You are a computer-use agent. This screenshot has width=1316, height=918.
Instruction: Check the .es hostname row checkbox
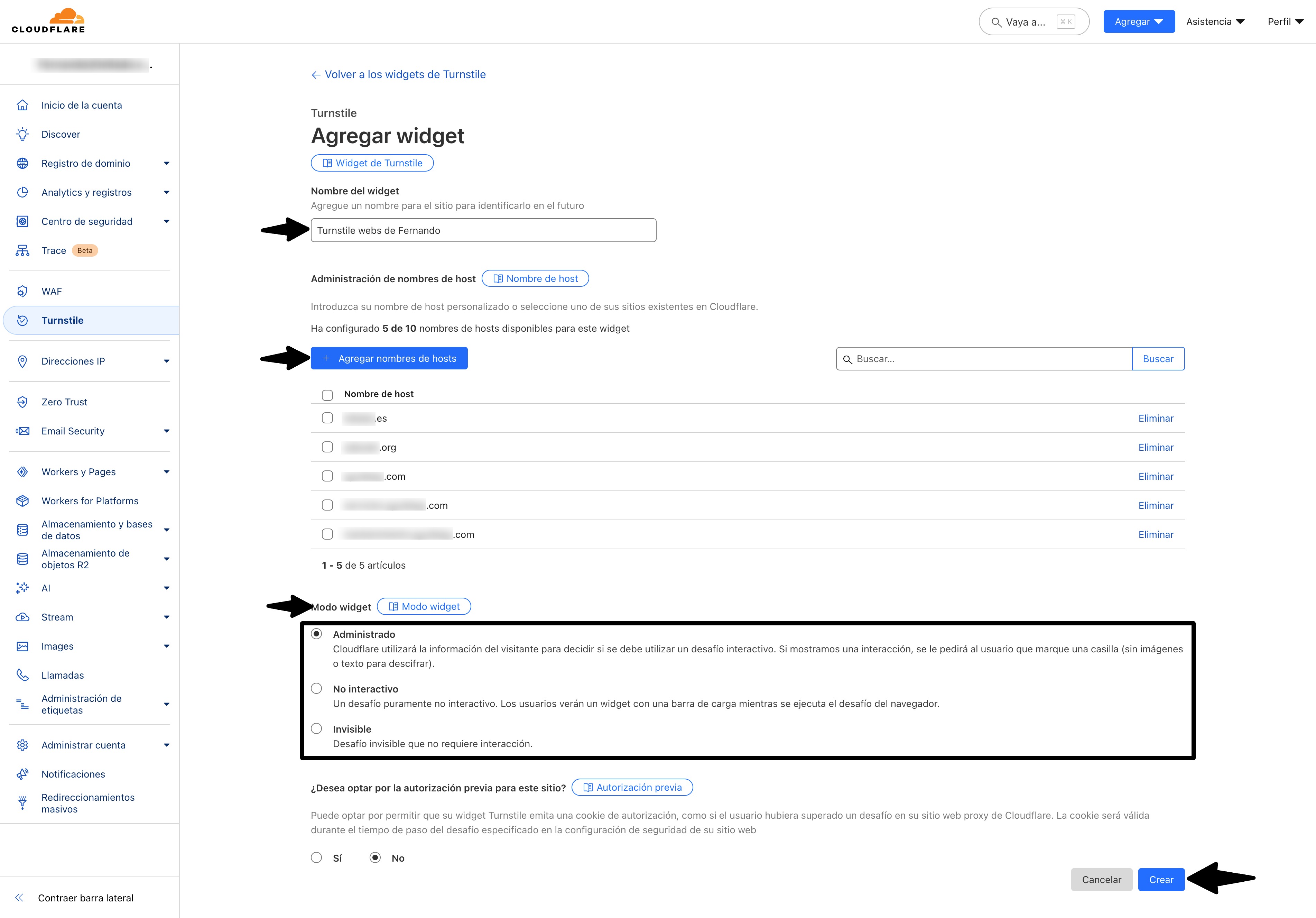coord(327,418)
